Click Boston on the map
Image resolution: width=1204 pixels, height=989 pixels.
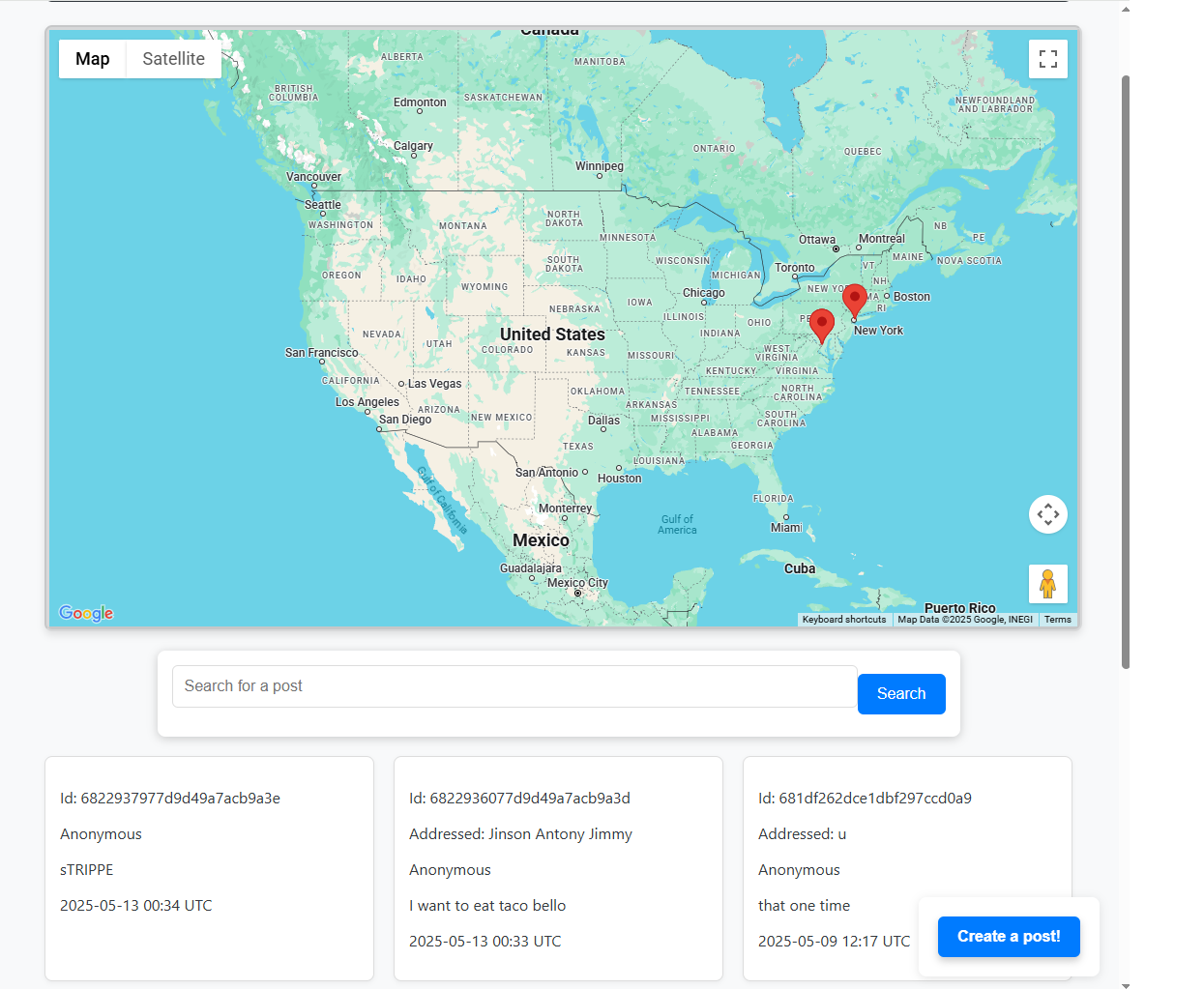click(x=912, y=297)
